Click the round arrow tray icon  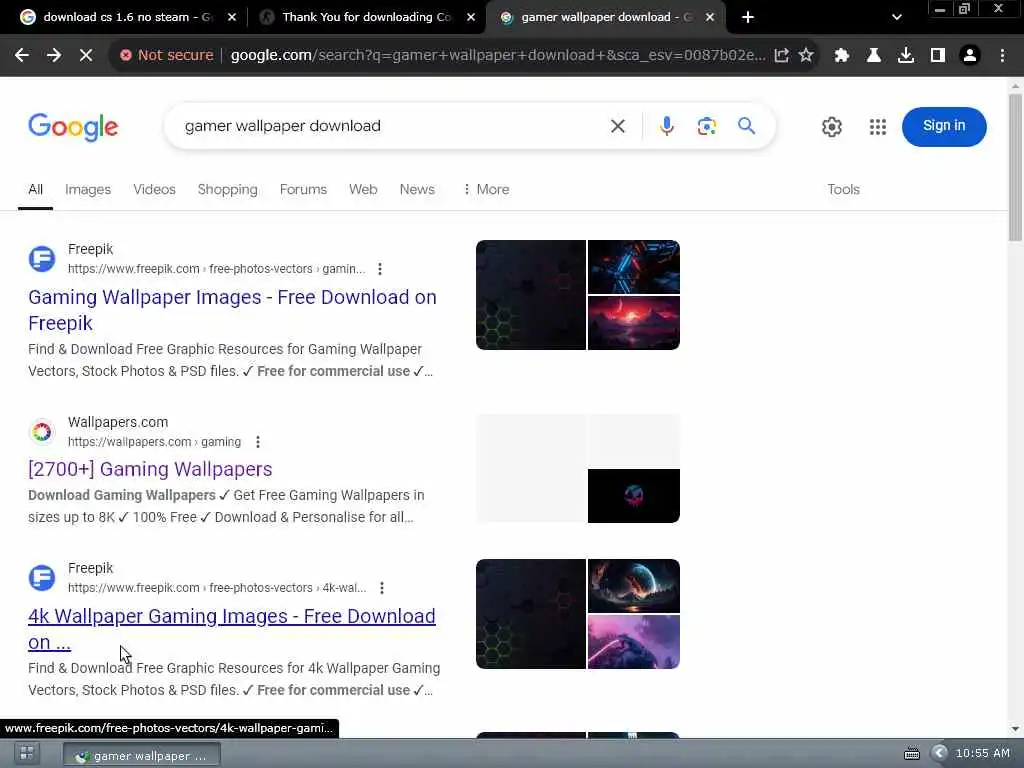click(939, 753)
